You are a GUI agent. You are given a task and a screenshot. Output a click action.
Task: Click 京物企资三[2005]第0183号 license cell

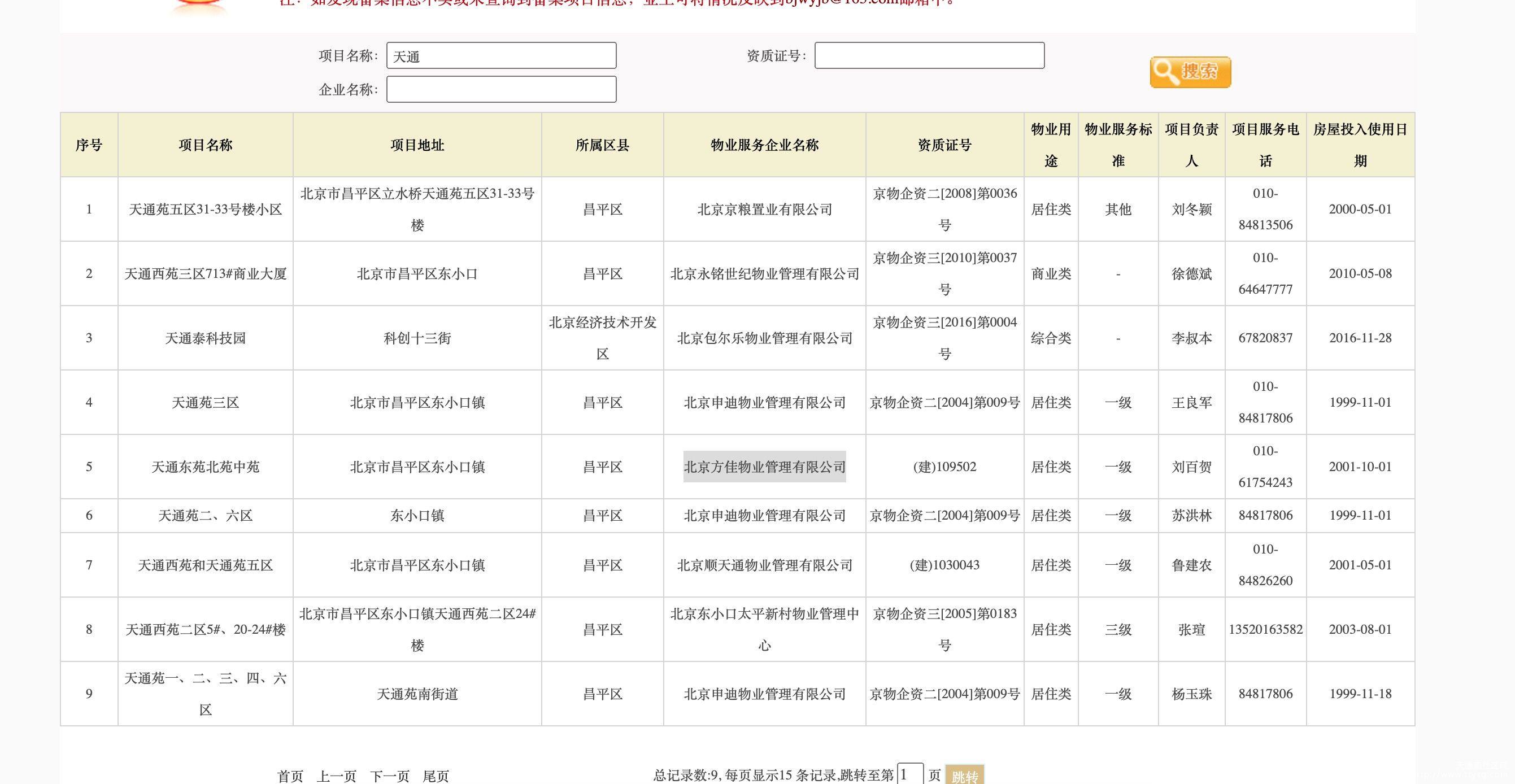tap(944, 630)
